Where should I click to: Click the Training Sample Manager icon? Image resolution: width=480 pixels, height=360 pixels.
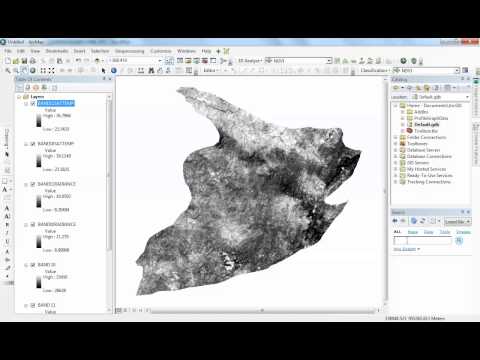pos(465,70)
